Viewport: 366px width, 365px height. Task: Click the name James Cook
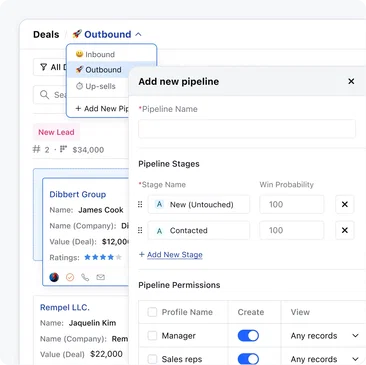(x=101, y=210)
